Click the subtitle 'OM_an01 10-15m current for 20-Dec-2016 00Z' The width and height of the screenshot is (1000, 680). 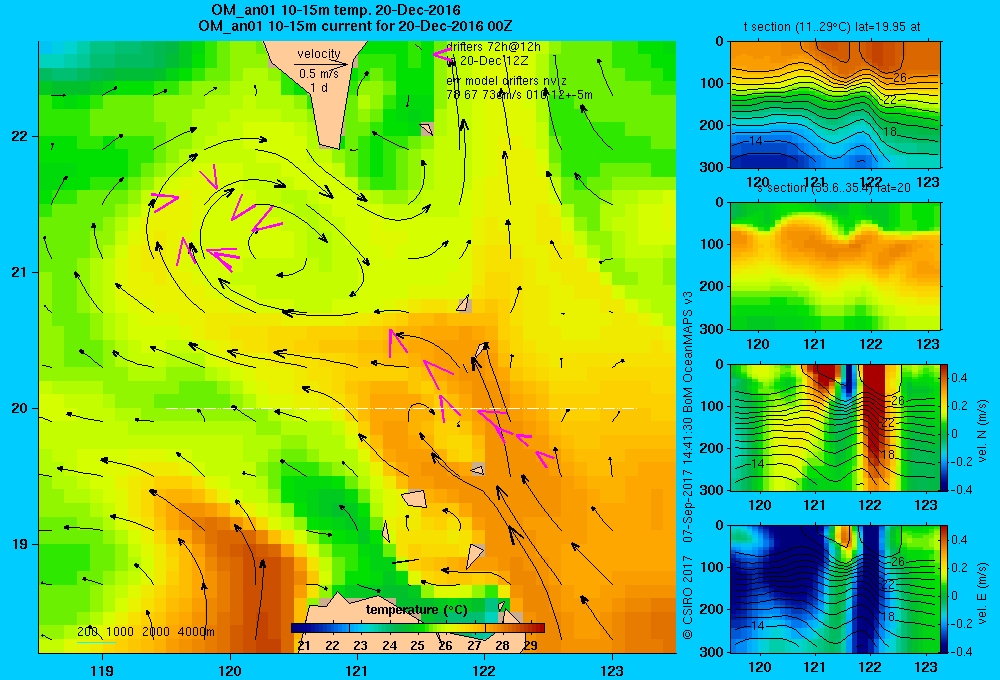click(355, 26)
